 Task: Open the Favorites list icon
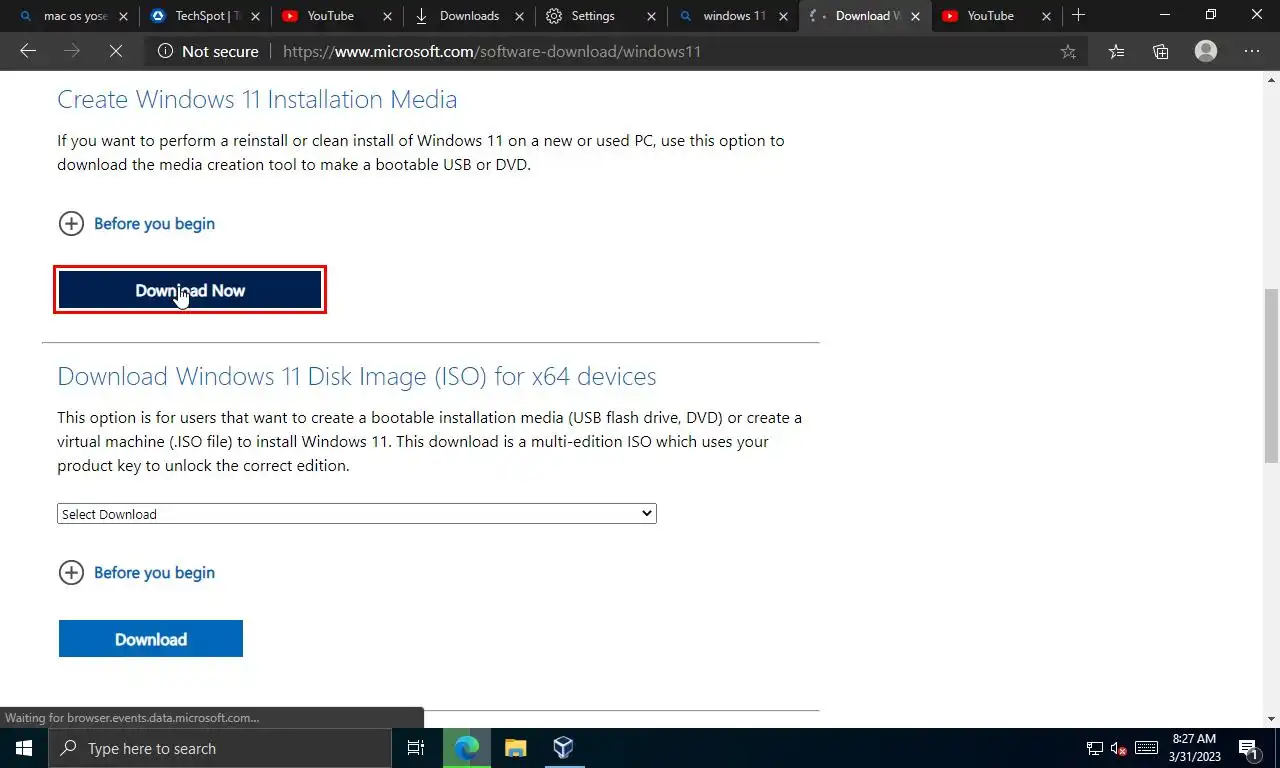[1117, 51]
